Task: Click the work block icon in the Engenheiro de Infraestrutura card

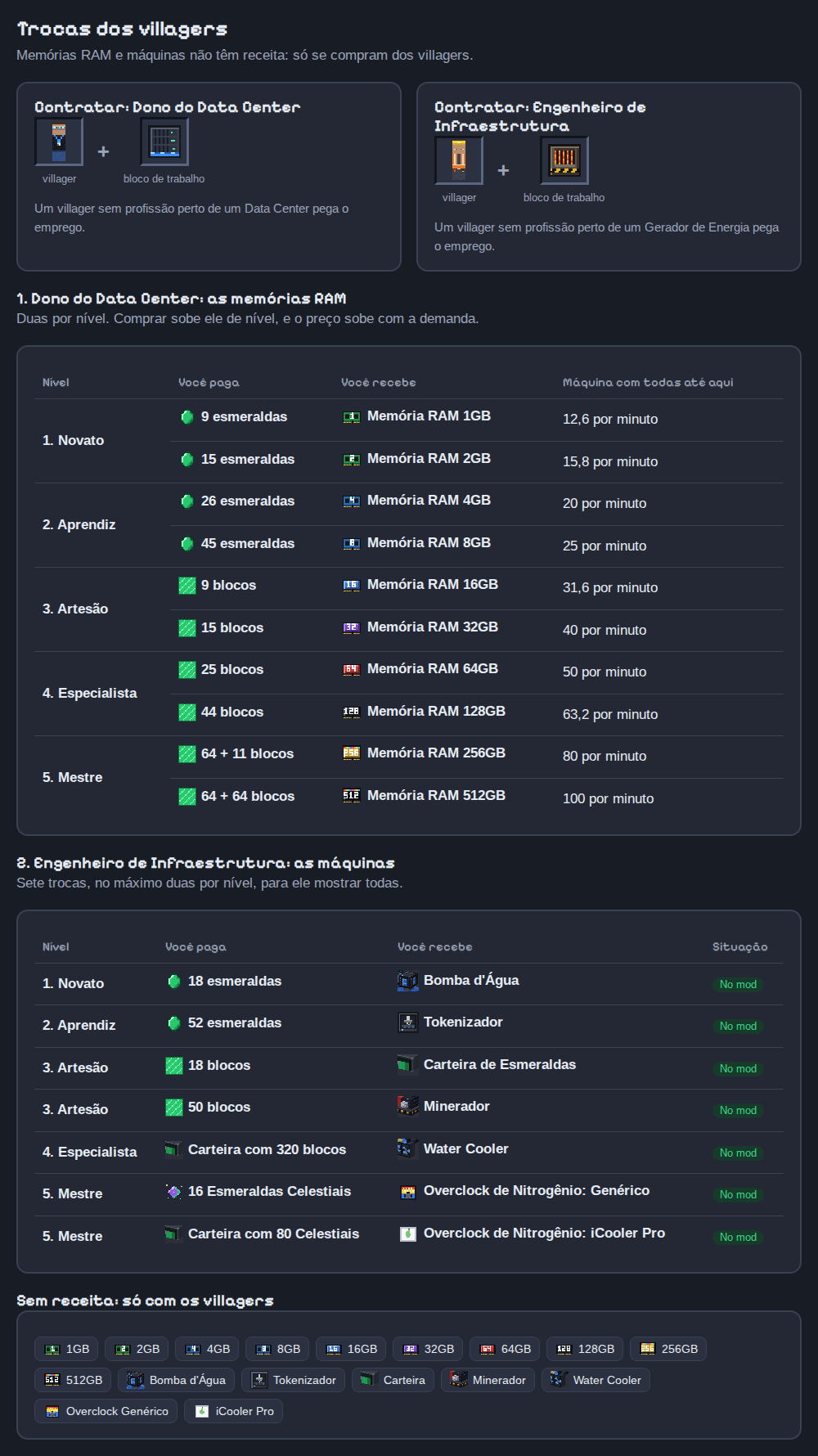Action: point(564,160)
